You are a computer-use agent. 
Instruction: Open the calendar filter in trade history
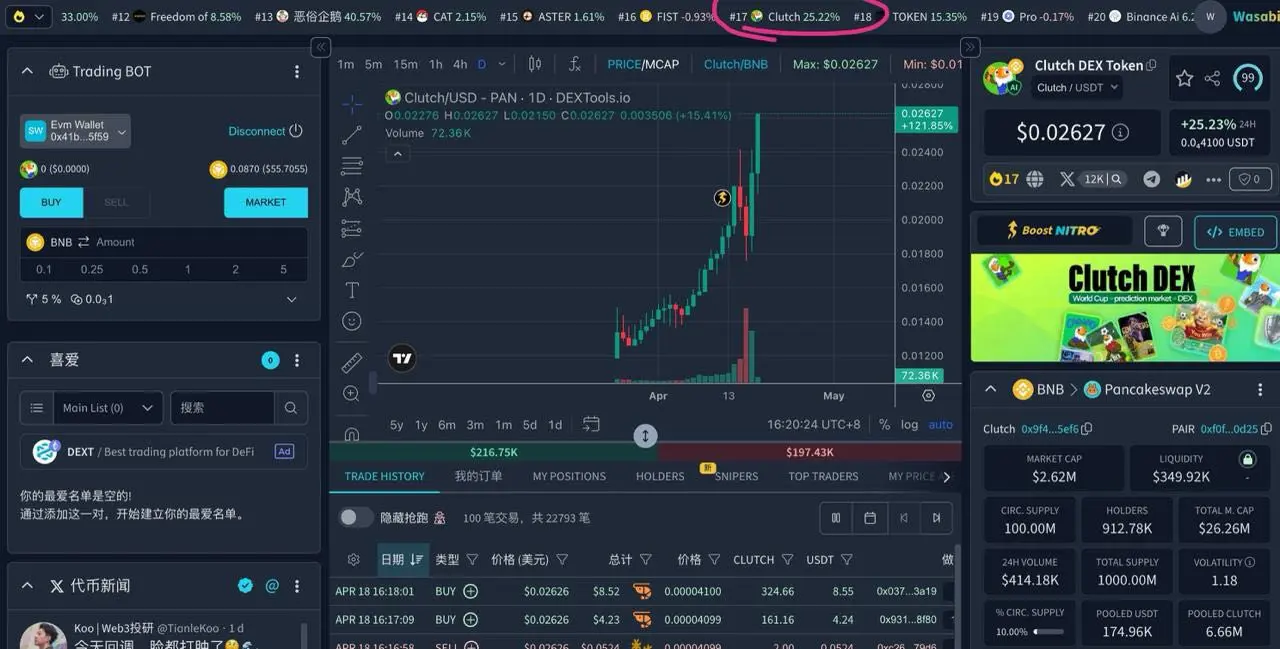point(870,518)
